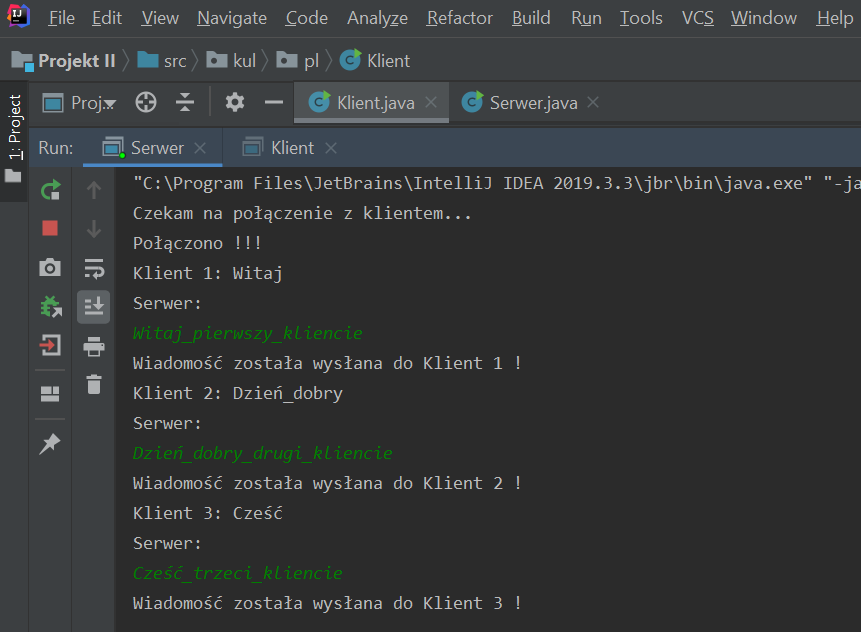Open the Refactor menu
This screenshot has height=632, width=861.
[460, 18]
